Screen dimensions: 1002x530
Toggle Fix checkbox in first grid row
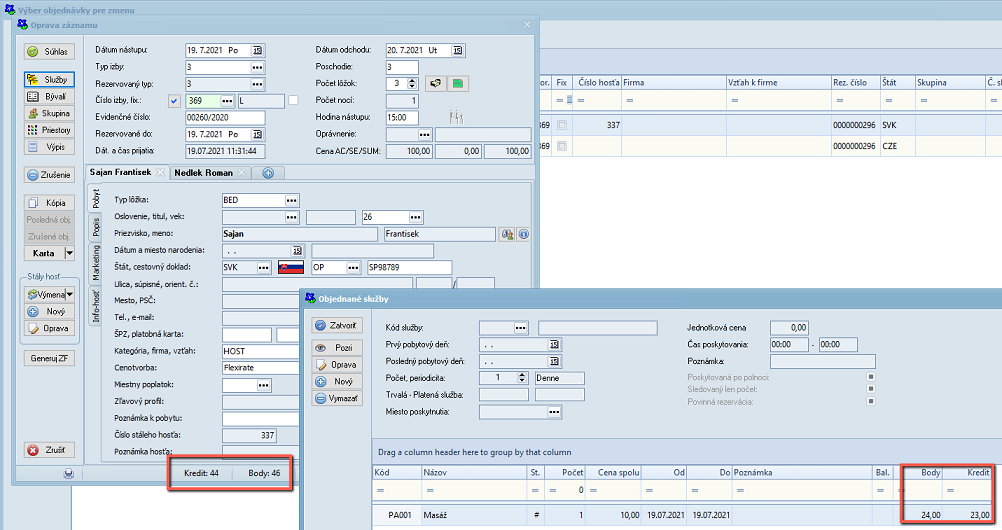[x=561, y=125]
